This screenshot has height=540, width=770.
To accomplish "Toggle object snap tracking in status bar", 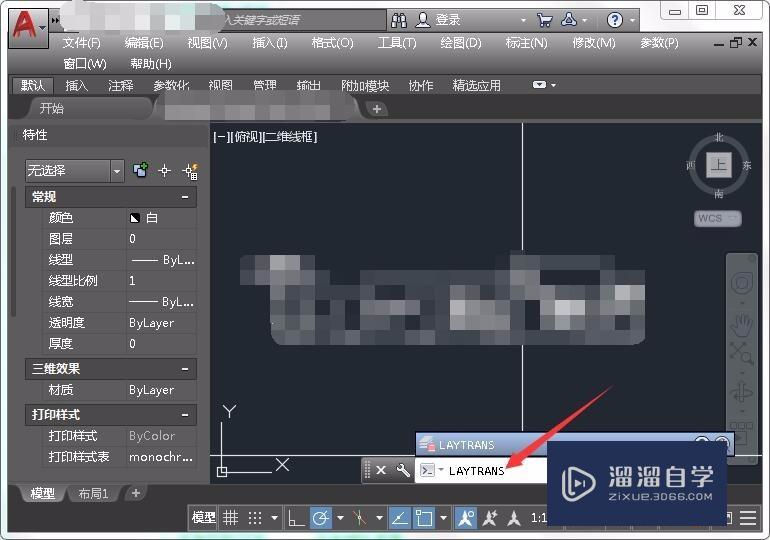I will tap(400, 518).
